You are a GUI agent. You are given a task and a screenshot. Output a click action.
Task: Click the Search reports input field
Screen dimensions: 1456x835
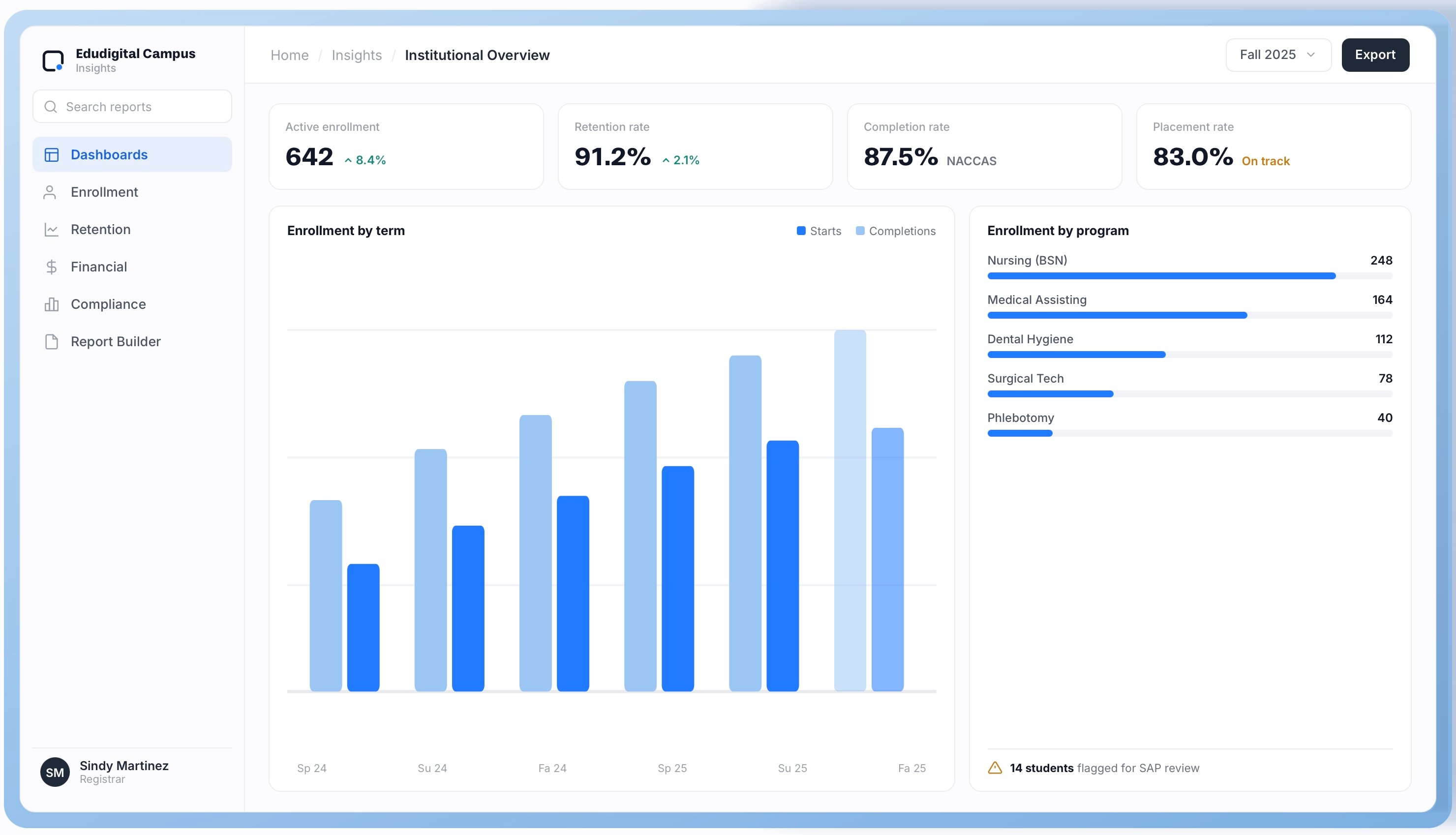(x=132, y=107)
